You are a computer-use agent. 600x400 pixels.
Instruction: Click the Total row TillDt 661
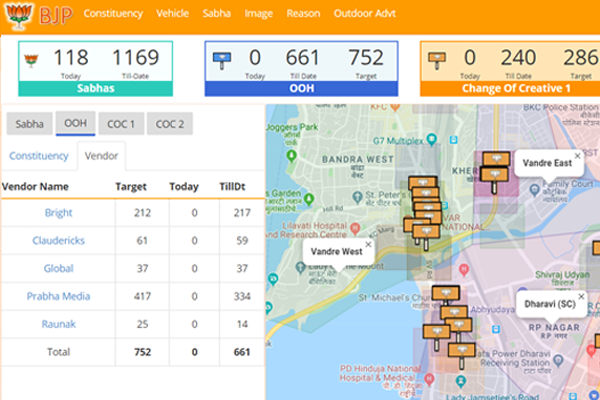(242, 352)
